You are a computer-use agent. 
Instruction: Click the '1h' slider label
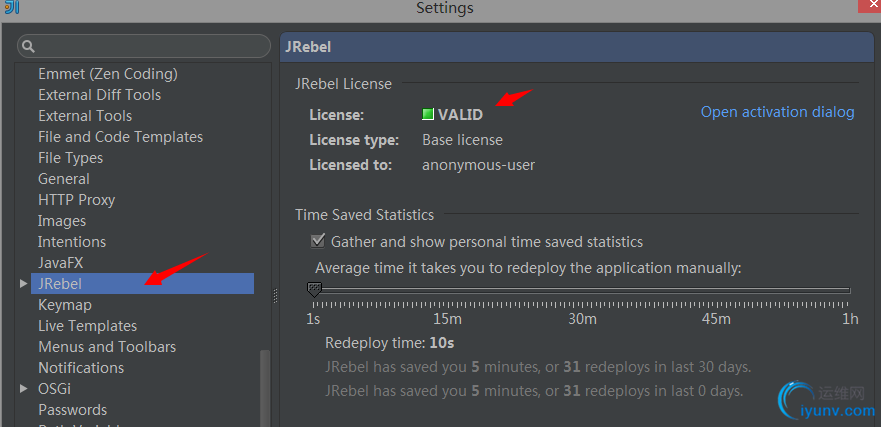click(x=850, y=319)
